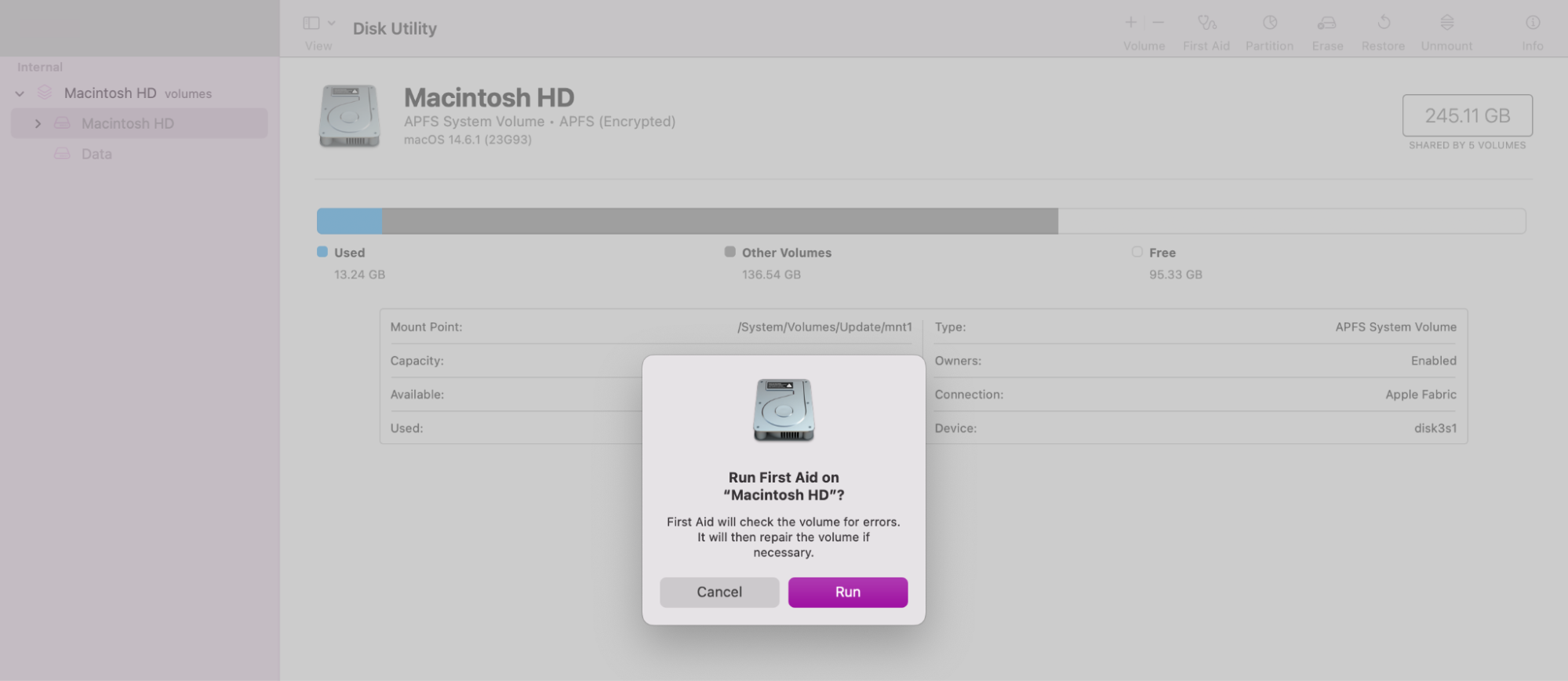Click the Device: label
This screenshot has width=1568, height=681.
[x=955, y=428]
